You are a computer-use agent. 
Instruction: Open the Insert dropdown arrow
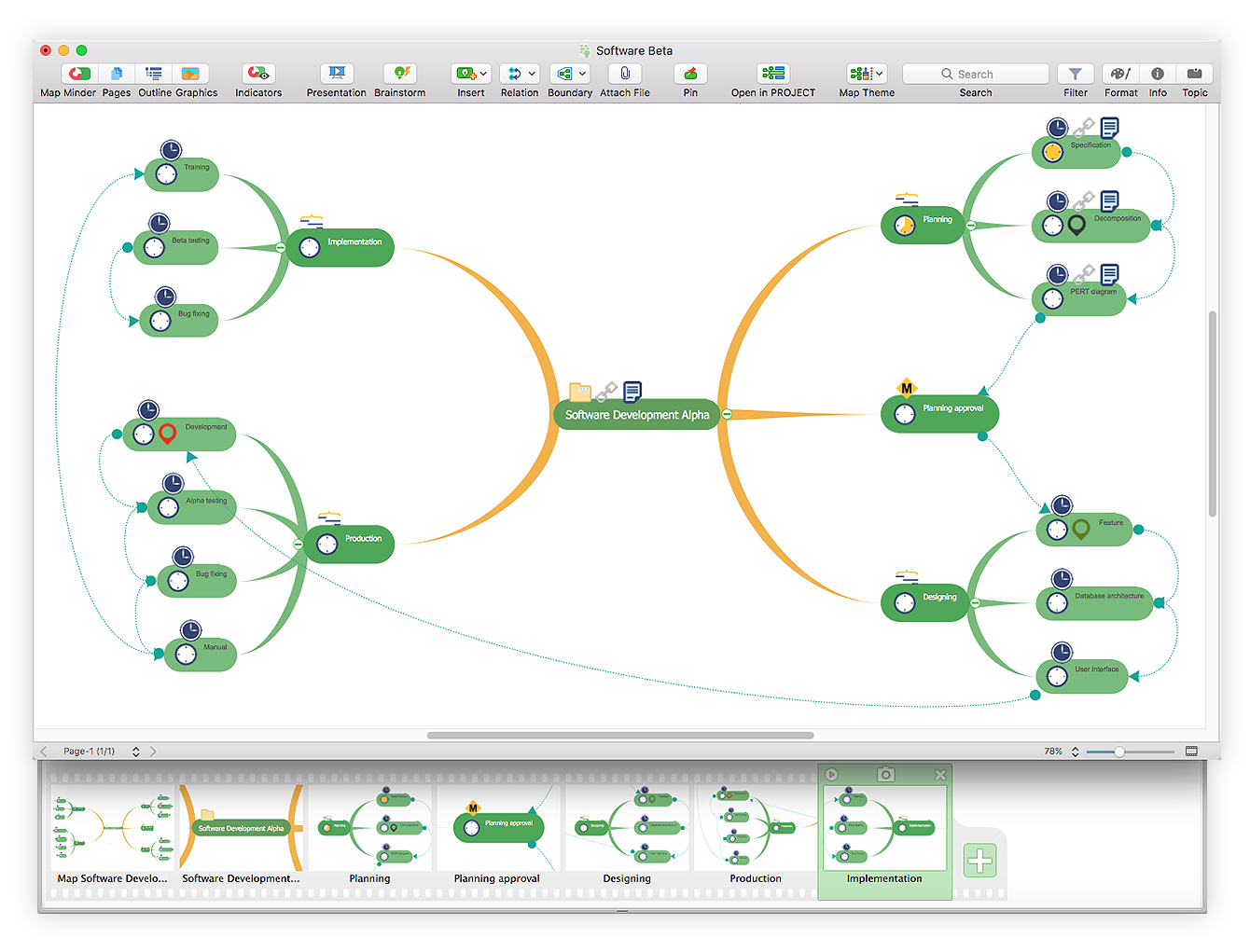[483, 74]
